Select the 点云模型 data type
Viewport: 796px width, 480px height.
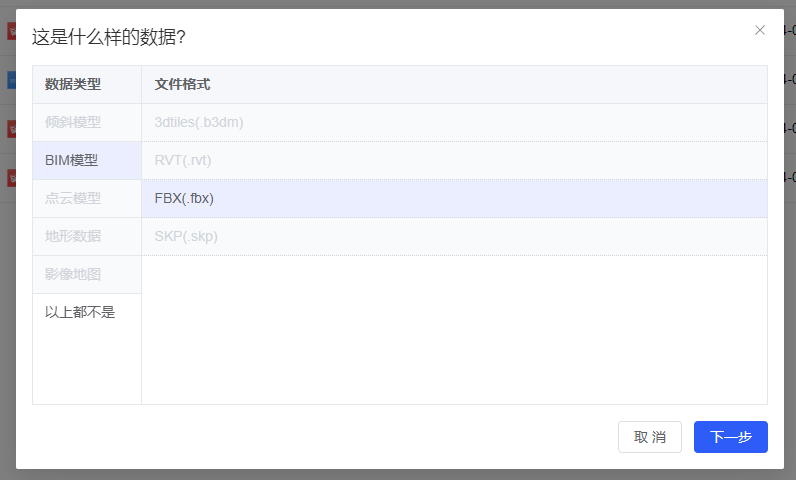click(73, 198)
